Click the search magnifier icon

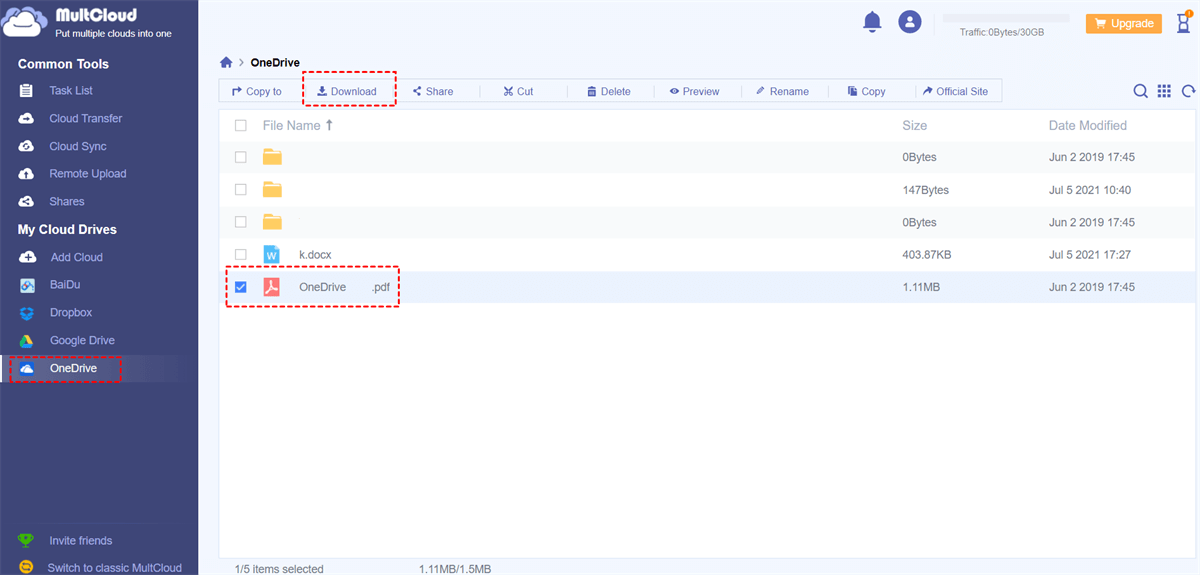[x=1140, y=91]
